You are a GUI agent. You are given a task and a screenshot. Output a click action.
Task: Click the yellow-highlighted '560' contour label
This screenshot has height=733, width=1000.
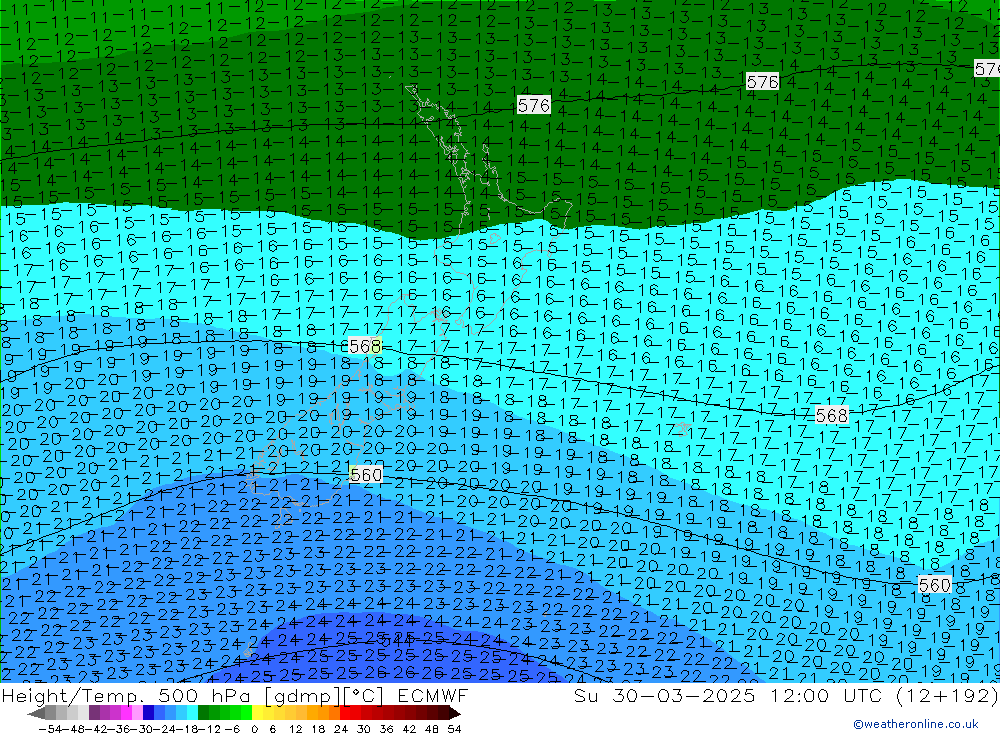tap(366, 475)
